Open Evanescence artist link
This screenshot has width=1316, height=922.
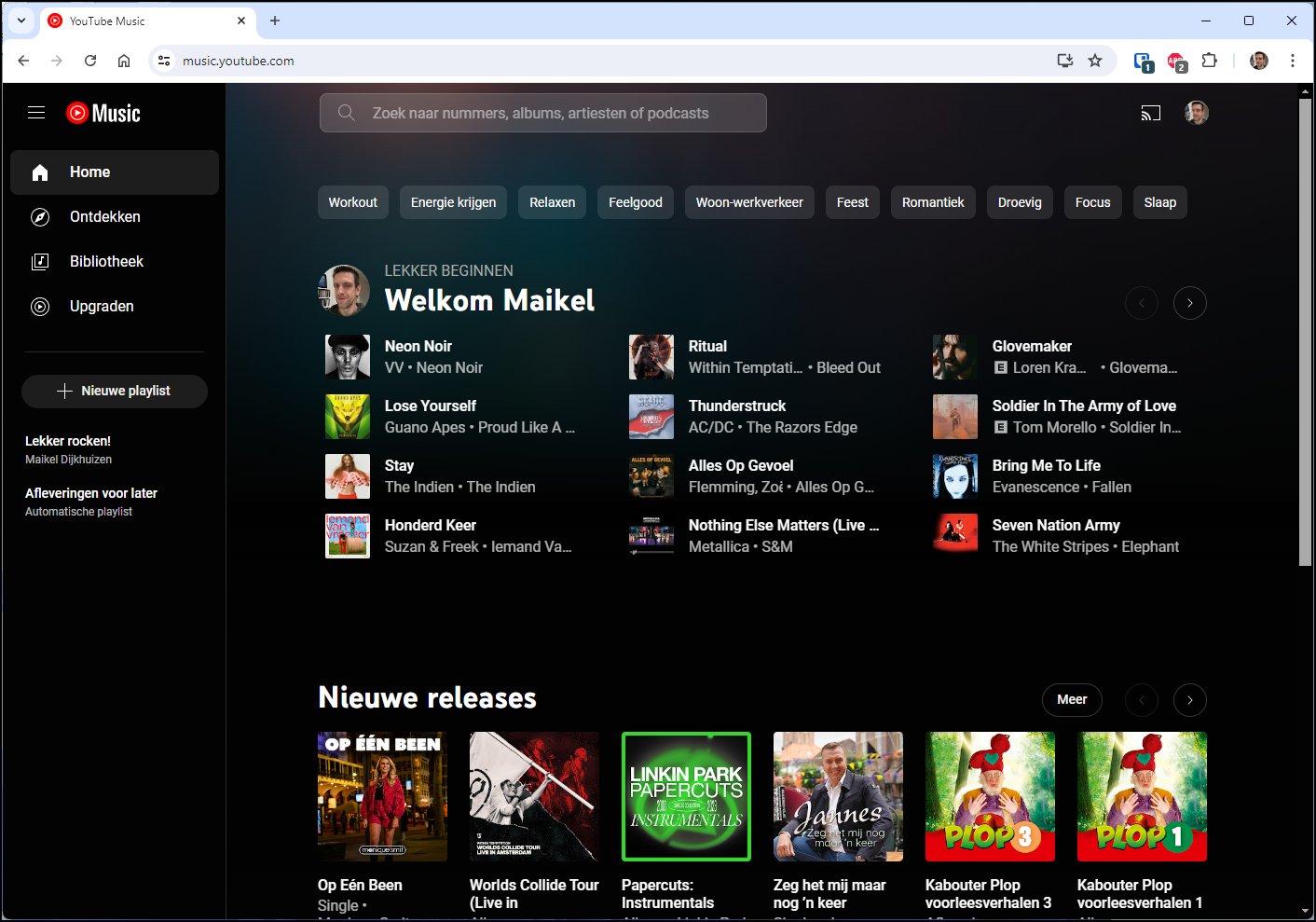[1035, 488]
